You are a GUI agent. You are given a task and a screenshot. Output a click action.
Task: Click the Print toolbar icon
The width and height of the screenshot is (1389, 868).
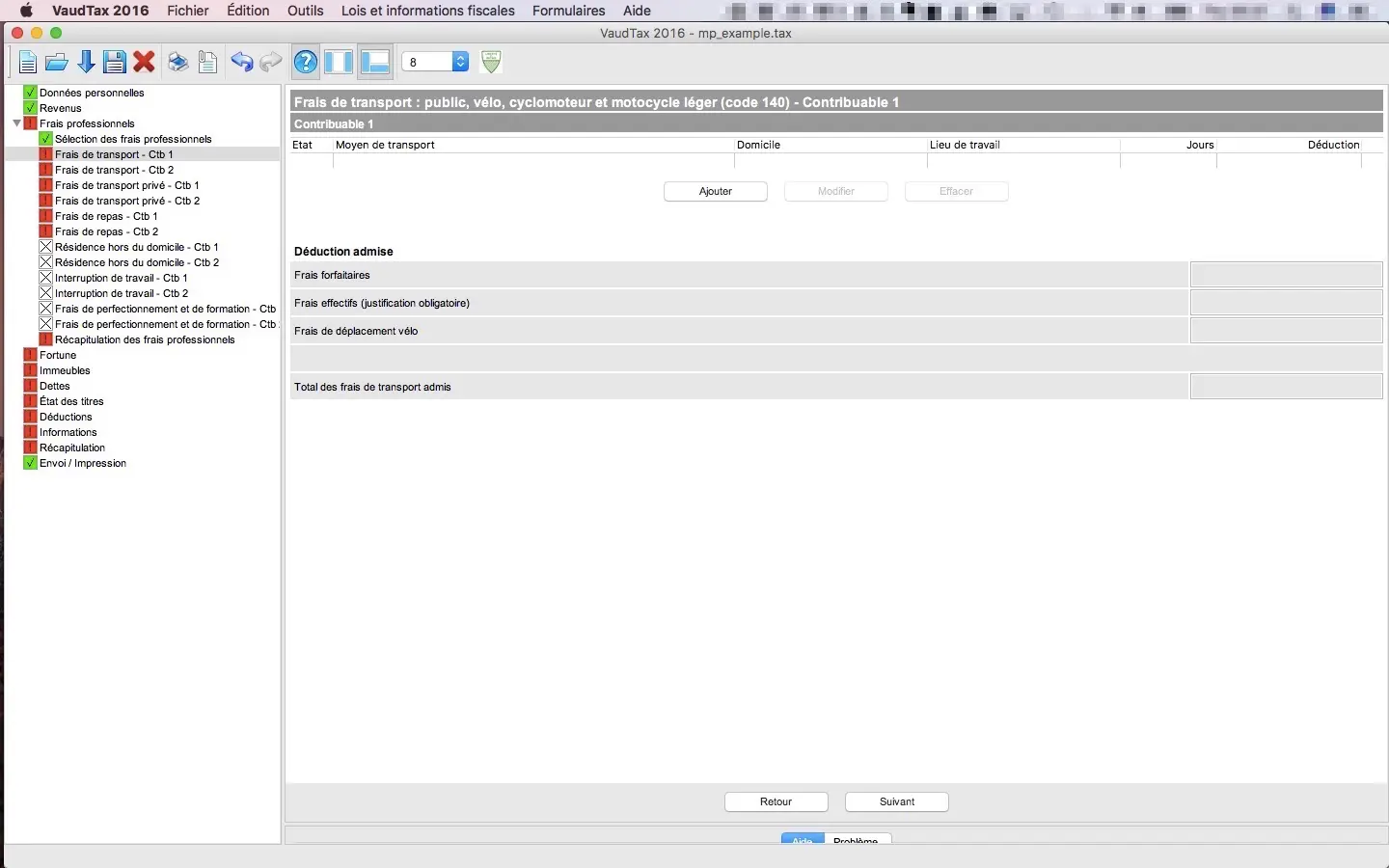tap(177, 63)
